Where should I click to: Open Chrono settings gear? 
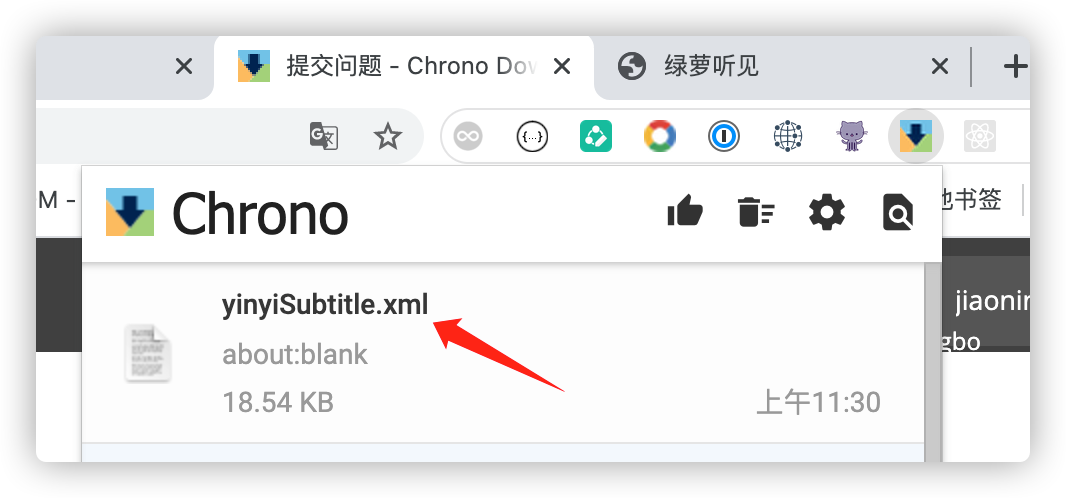click(827, 212)
